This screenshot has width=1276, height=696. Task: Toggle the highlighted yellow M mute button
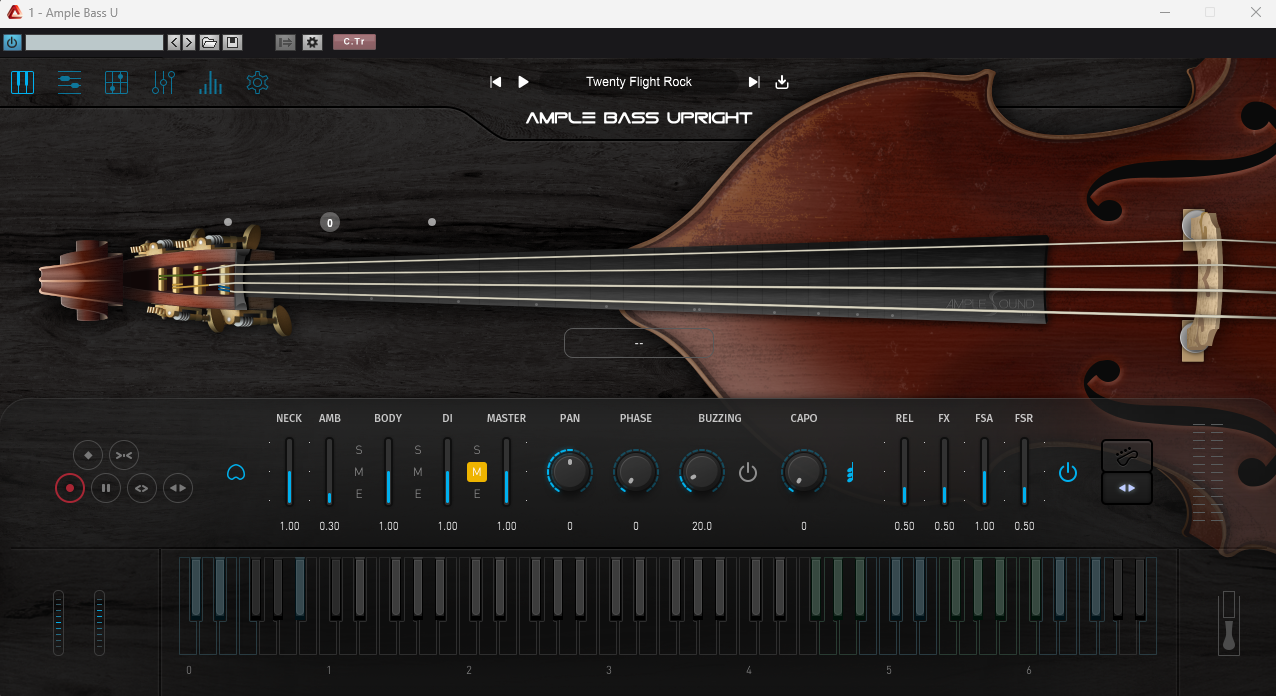[x=477, y=472]
